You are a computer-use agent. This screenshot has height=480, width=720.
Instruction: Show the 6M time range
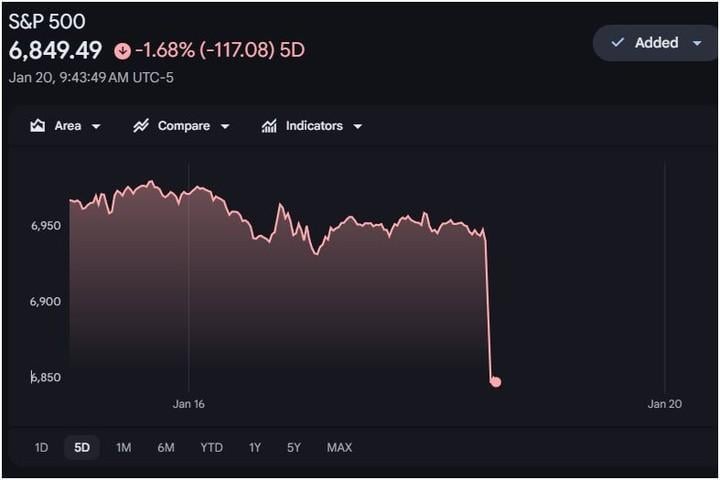click(x=166, y=447)
